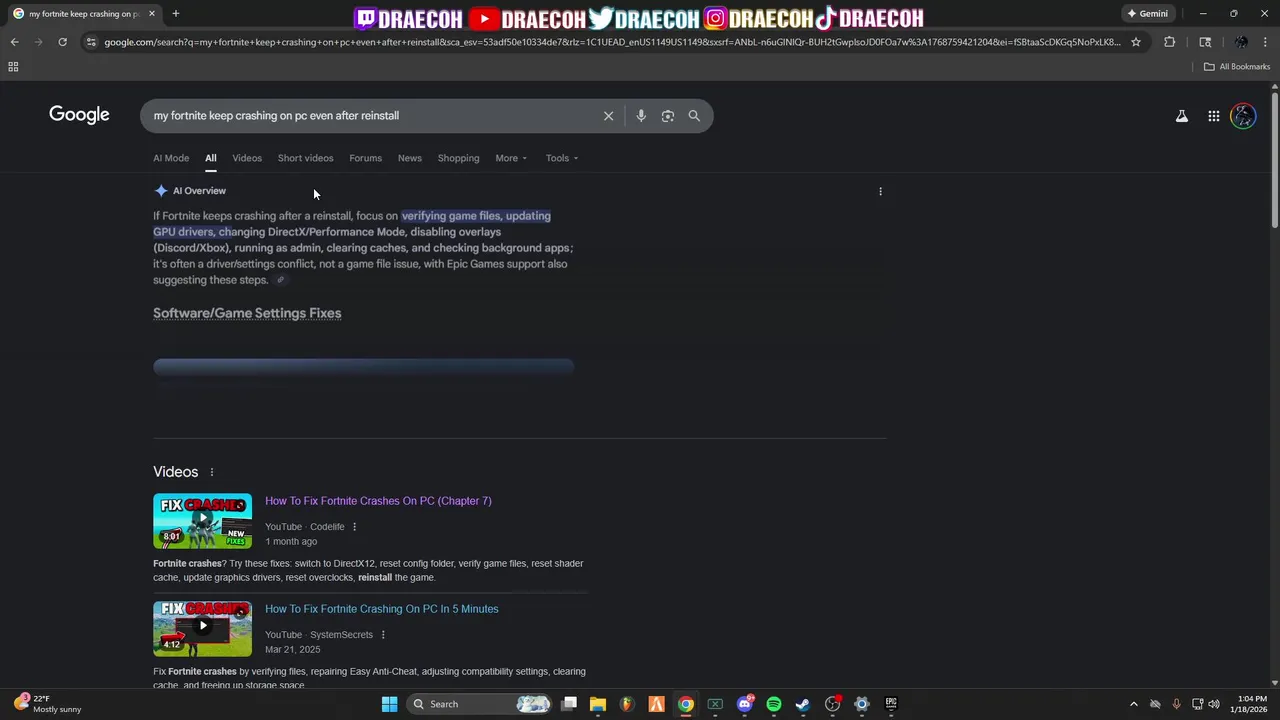
Task: Launch Epic Games from the taskbar
Action: 890,704
